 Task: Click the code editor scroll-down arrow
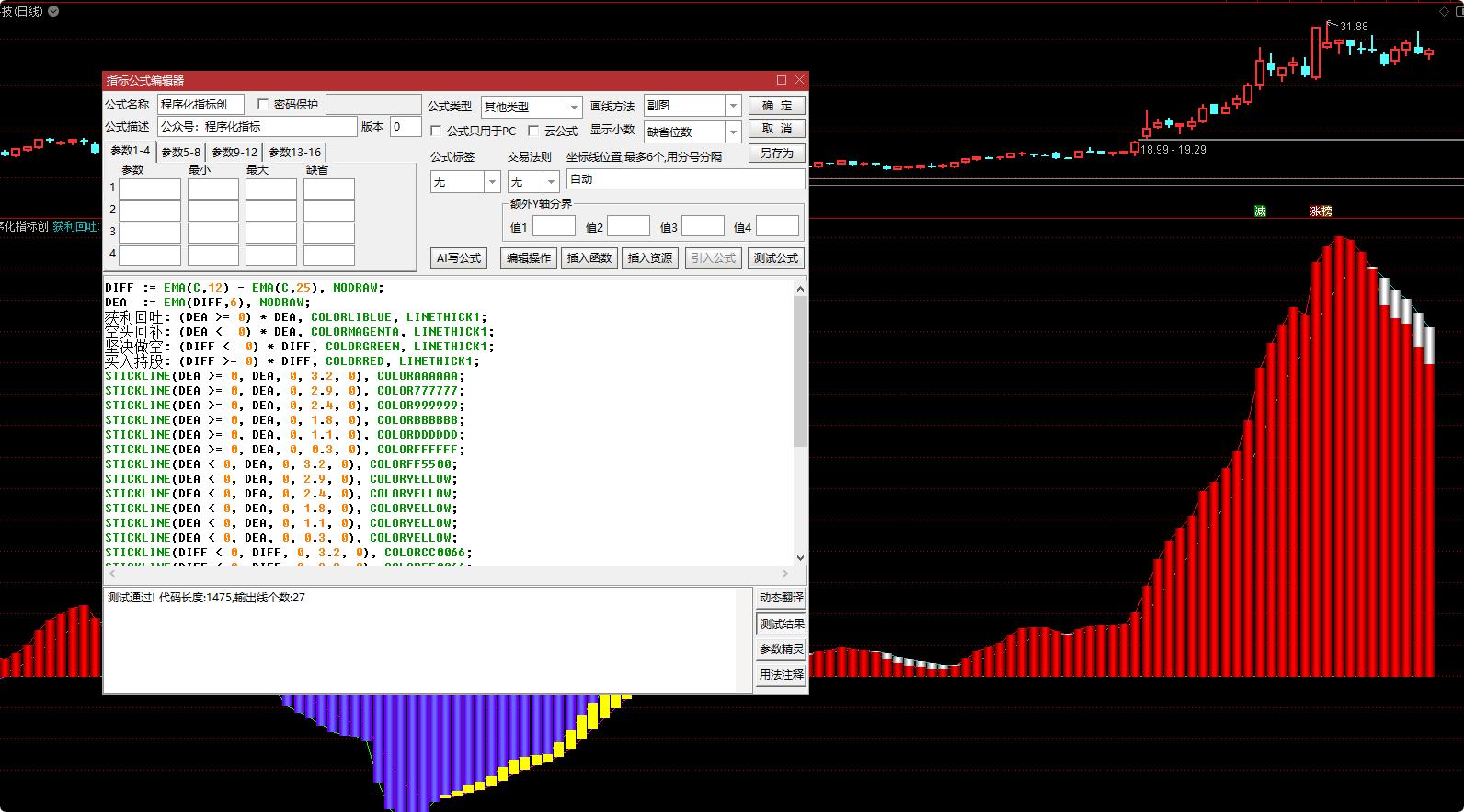(x=800, y=557)
